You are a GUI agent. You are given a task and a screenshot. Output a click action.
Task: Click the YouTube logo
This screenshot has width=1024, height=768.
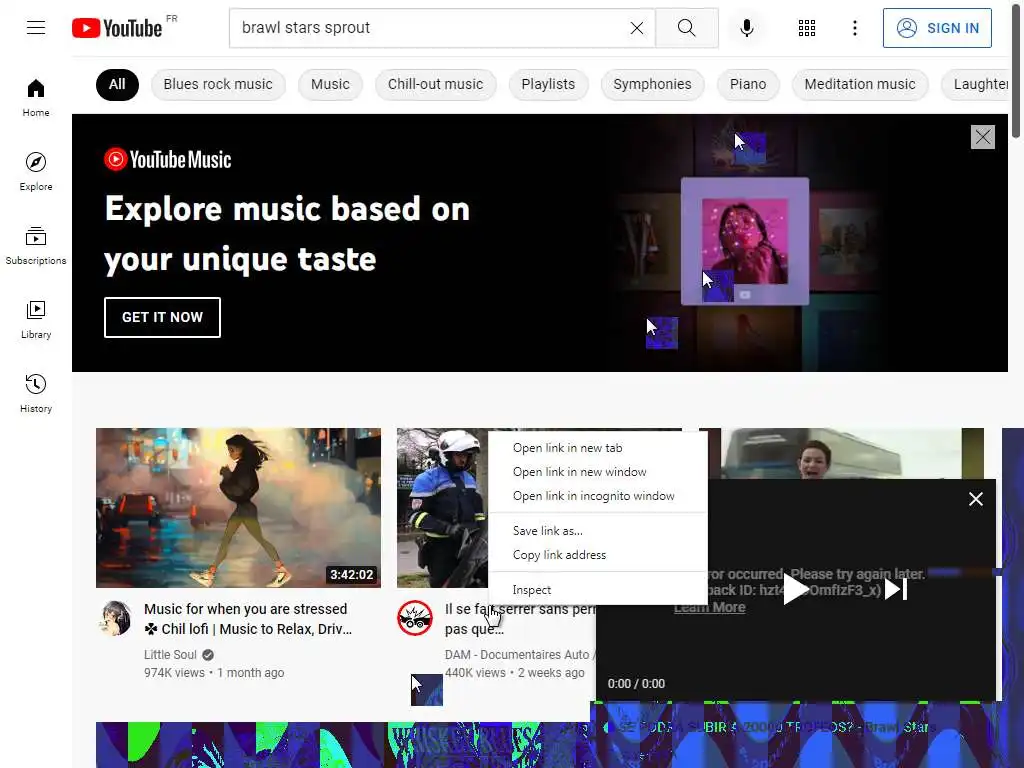(118, 28)
